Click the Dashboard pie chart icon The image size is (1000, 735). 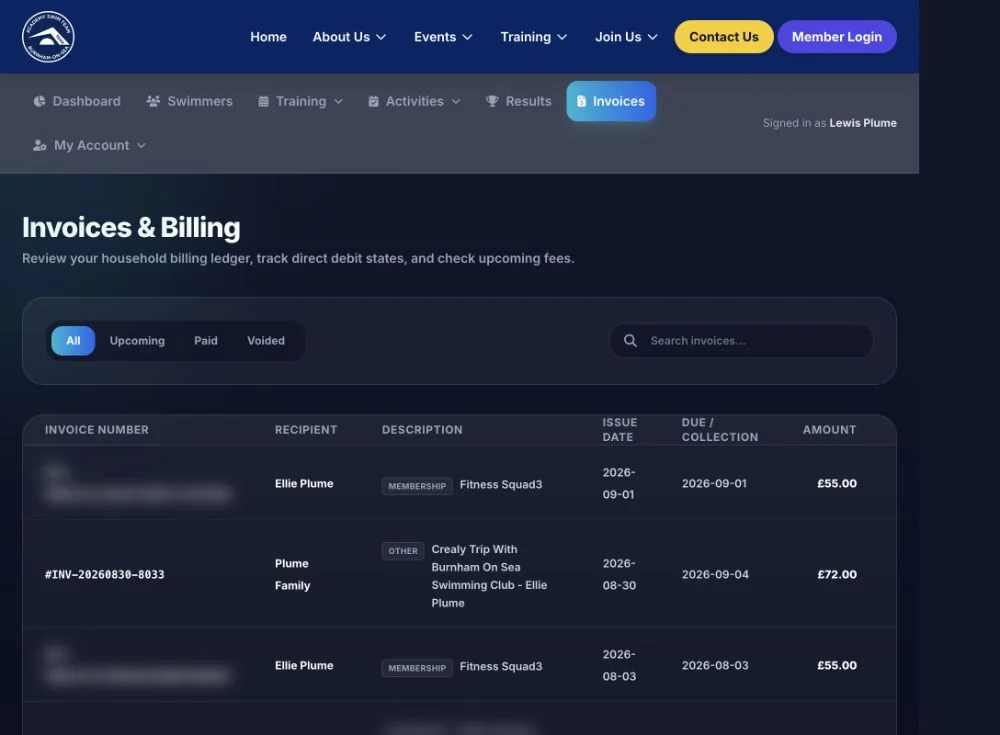point(40,101)
